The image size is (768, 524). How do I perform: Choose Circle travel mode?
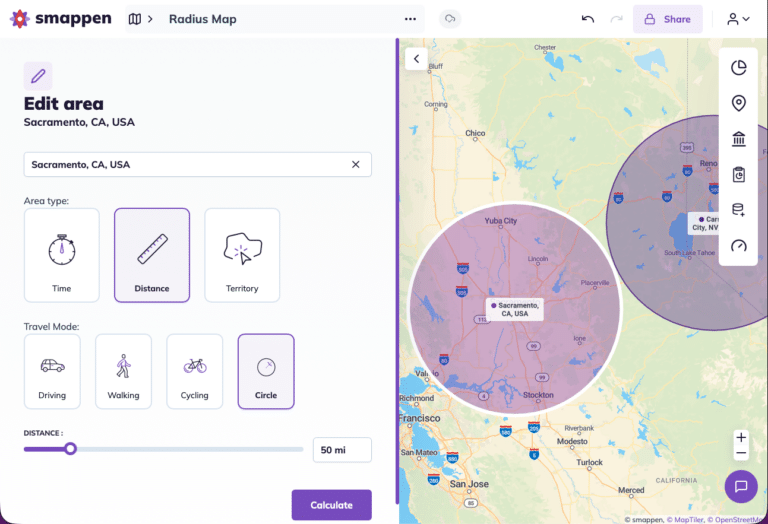266,372
